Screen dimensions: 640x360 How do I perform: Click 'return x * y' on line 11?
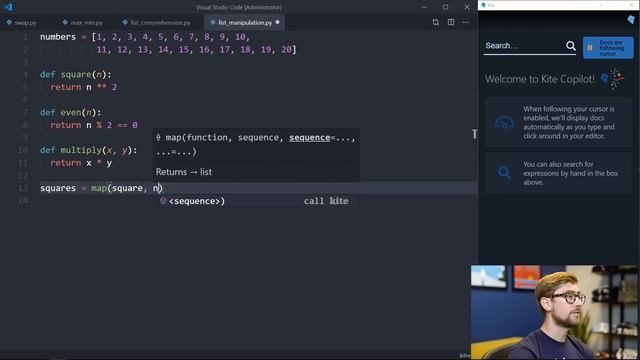pos(81,163)
